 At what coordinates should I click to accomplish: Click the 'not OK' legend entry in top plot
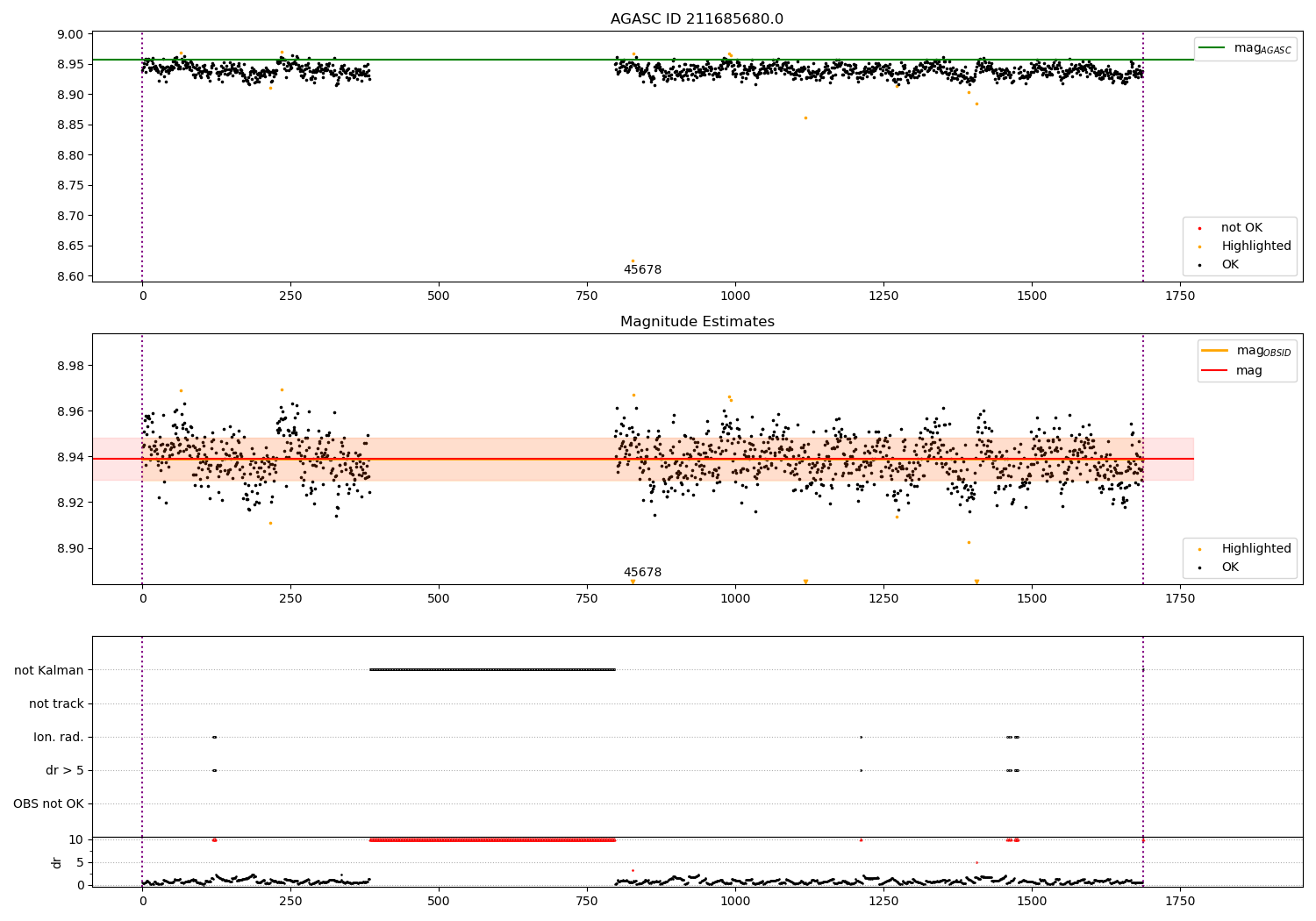click(x=1241, y=228)
